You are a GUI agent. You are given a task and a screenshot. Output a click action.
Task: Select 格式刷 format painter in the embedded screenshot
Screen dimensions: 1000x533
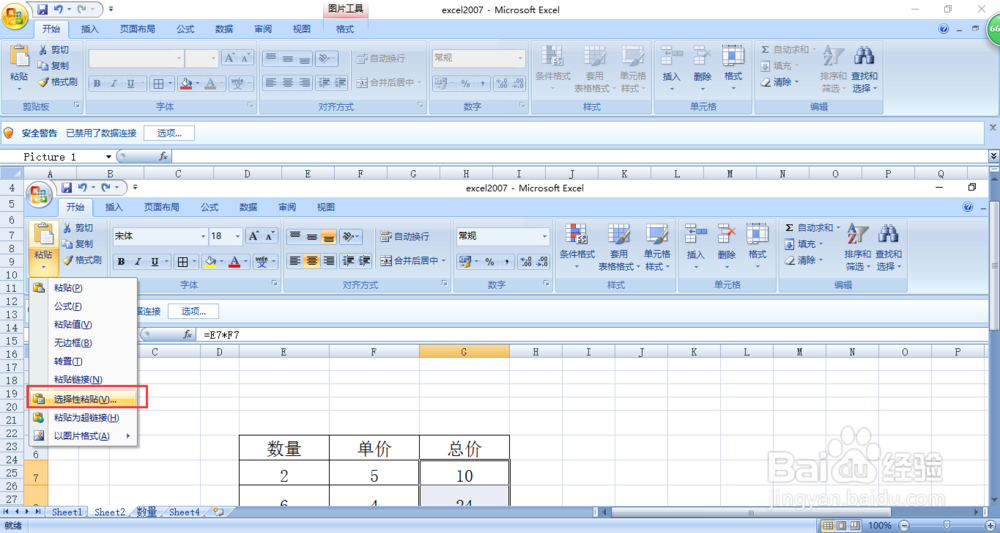(82, 259)
